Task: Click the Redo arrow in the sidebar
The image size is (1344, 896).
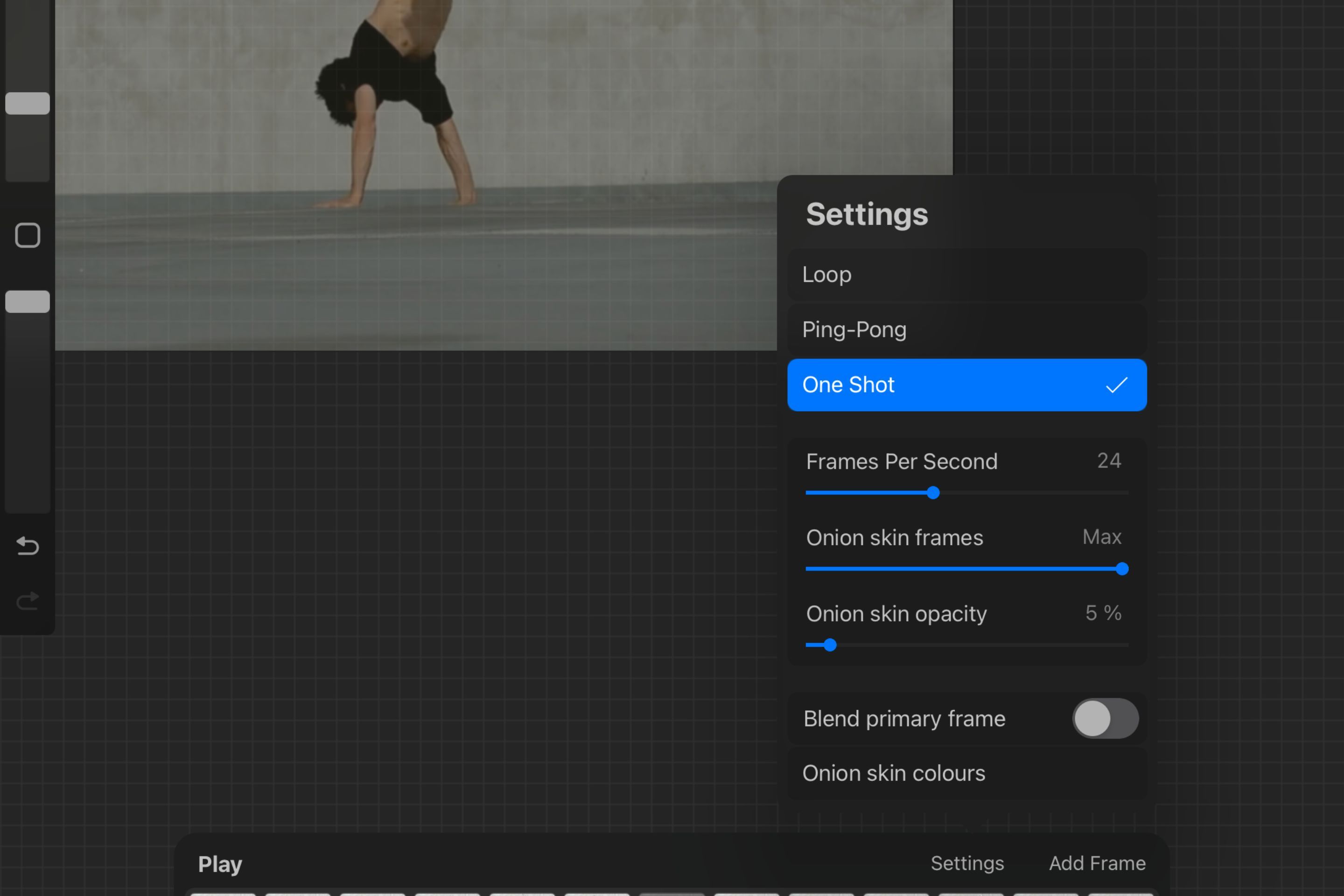Action: (x=27, y=601)
